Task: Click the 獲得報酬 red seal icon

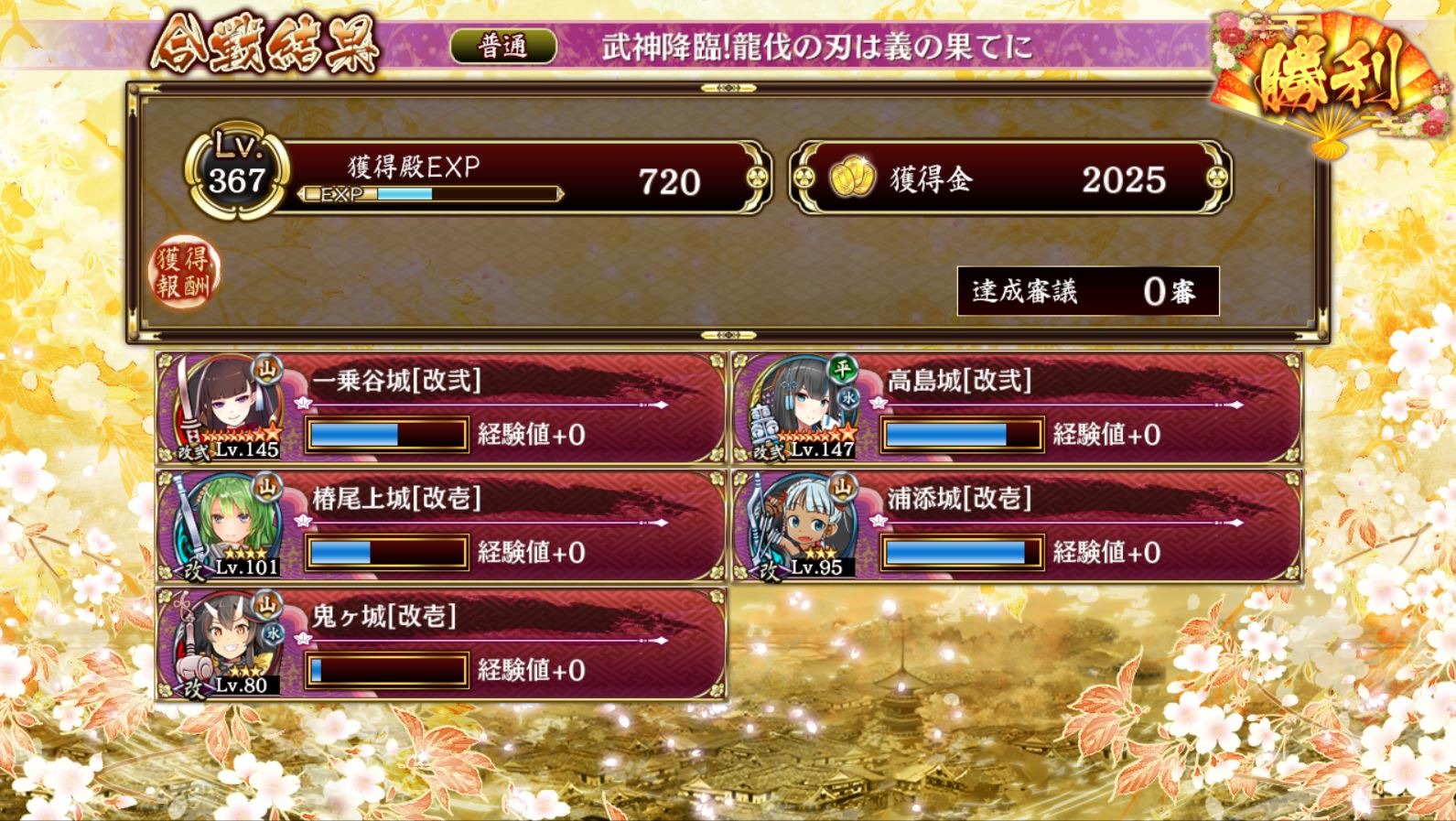Action: click(x=184, y=272)
